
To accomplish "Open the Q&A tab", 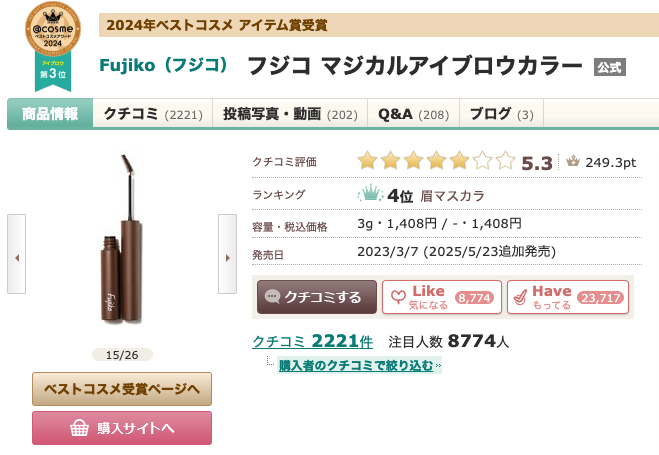I will (x=413, y=114).
